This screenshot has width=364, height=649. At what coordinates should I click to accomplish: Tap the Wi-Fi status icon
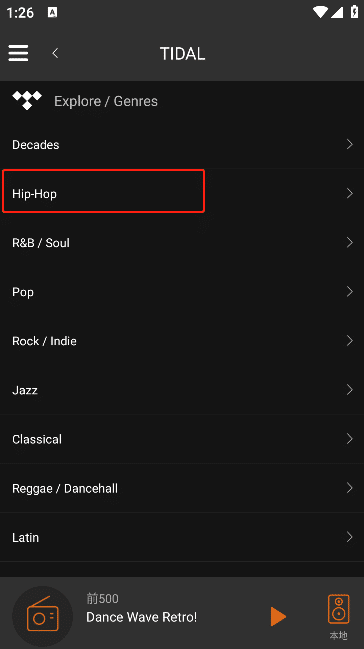click(x=320, y=12)
